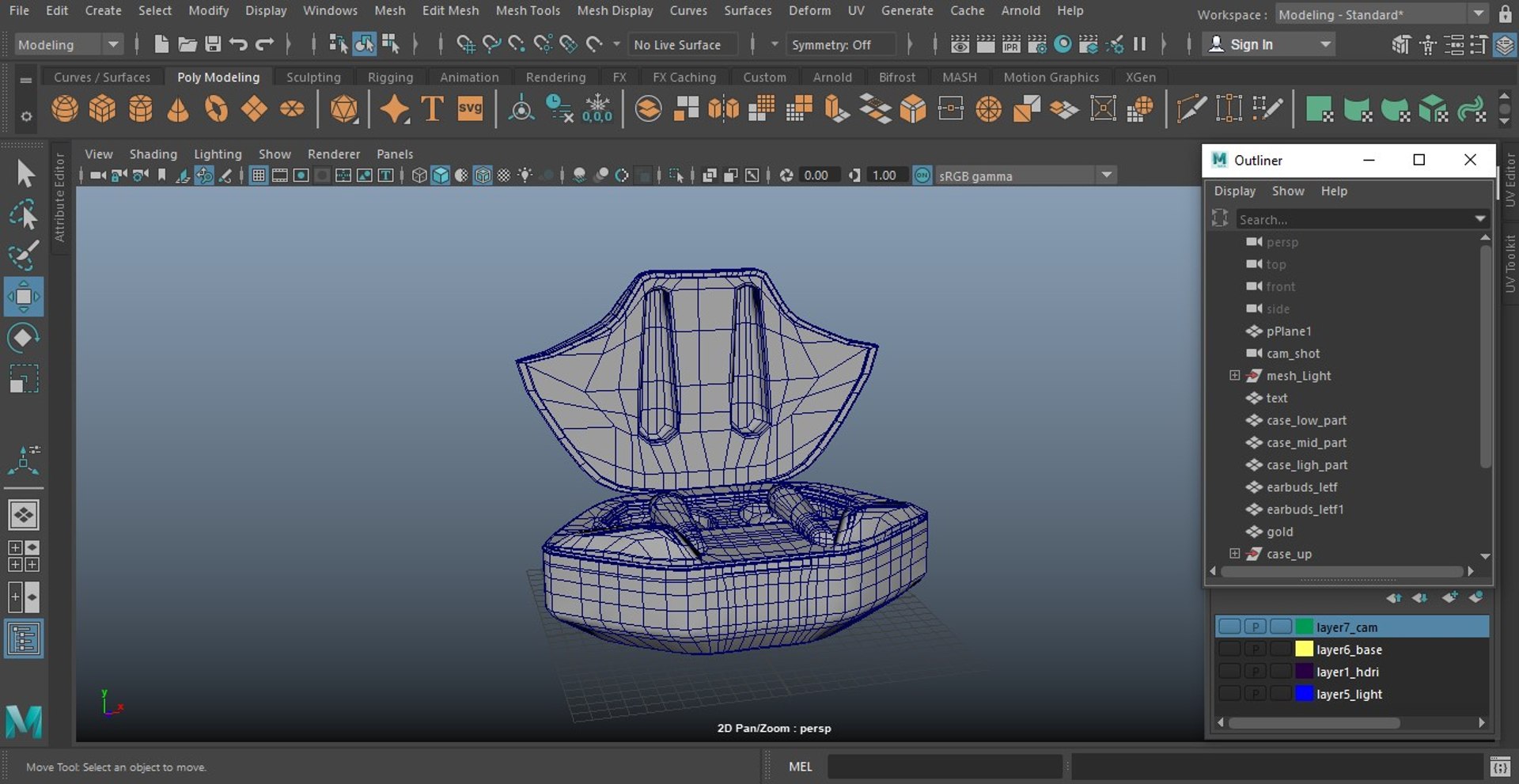Open the Outliner search options arrow
This screenshot has width=1519, height=784.
pos(1479,218)
